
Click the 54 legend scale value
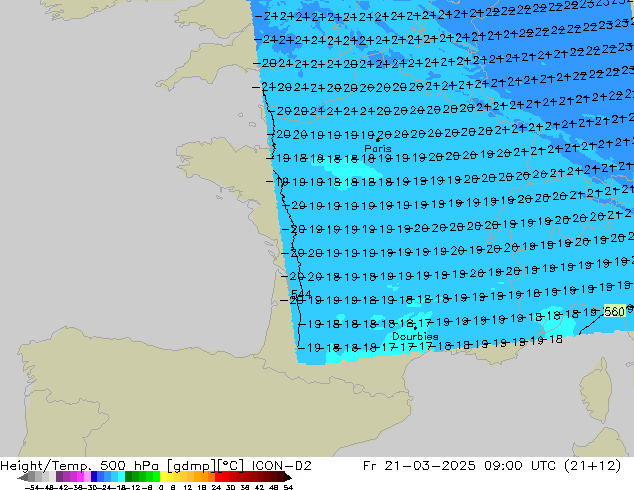tap(288, 487)
